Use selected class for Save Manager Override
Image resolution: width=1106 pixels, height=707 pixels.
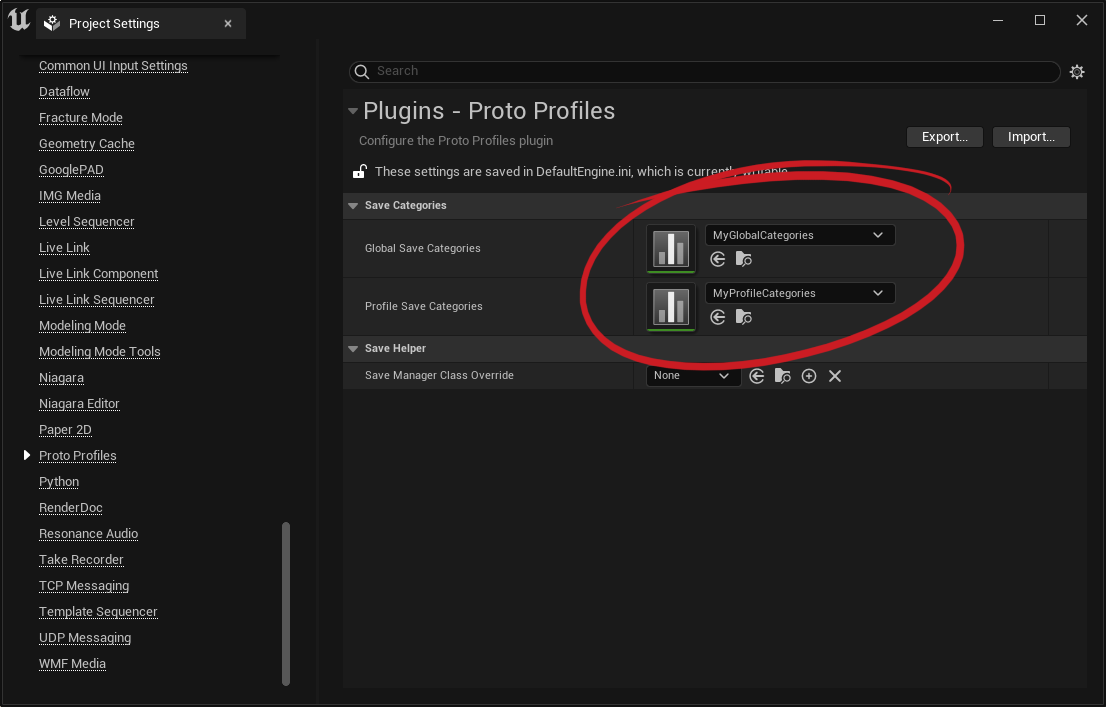coord(757,376)
